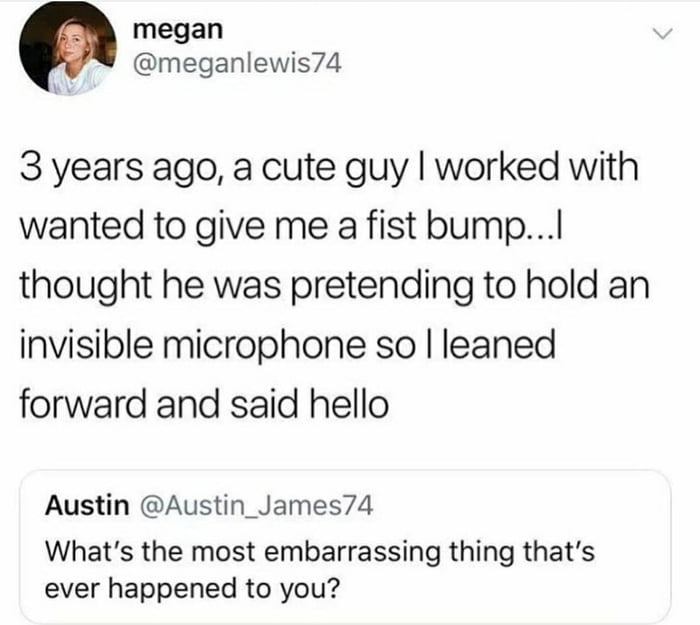Click the word 'embarrassing' in quoted tweet
This screenshot has height=625, width=700.
(x=352, y=552)
